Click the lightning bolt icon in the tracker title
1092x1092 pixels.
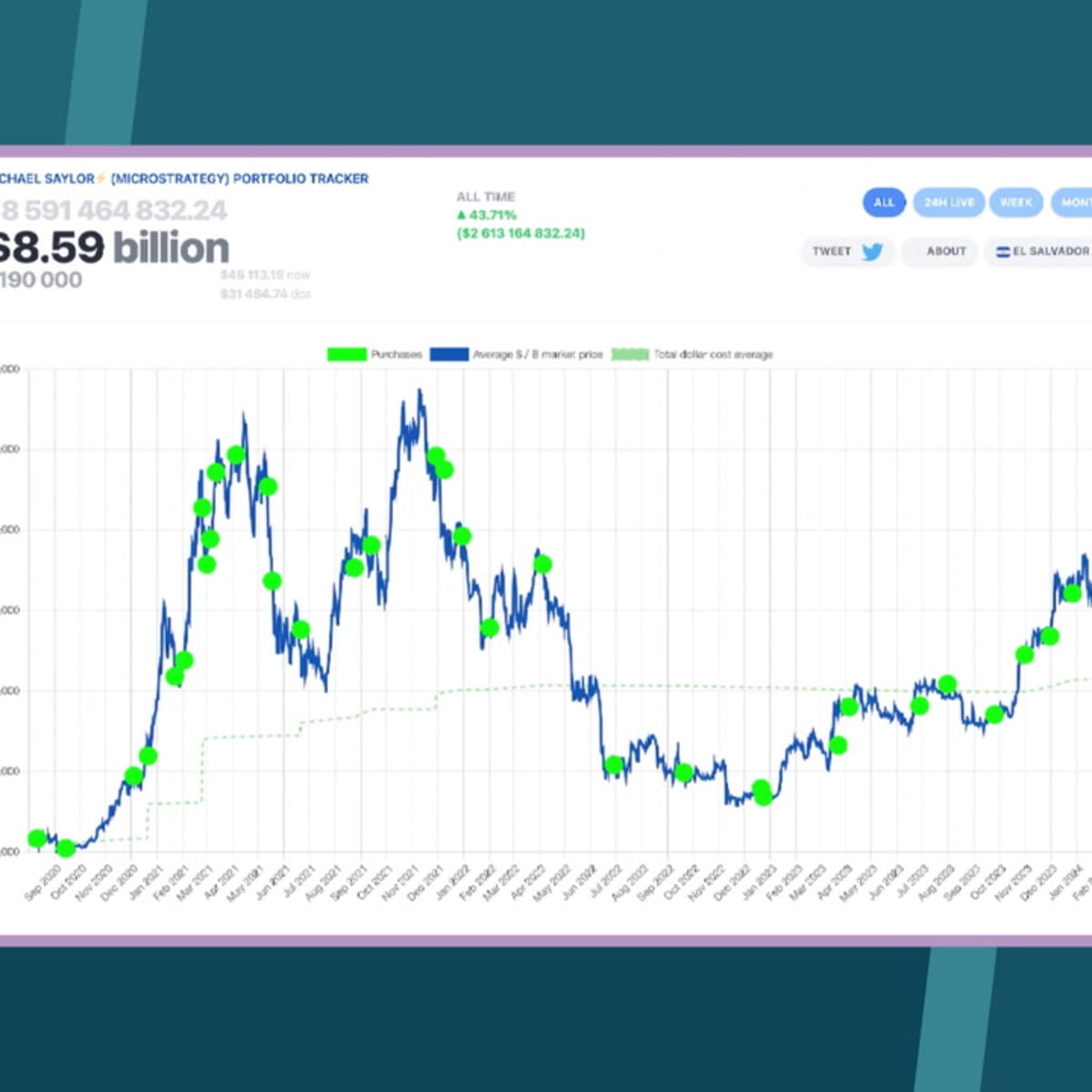click(100, 178)
